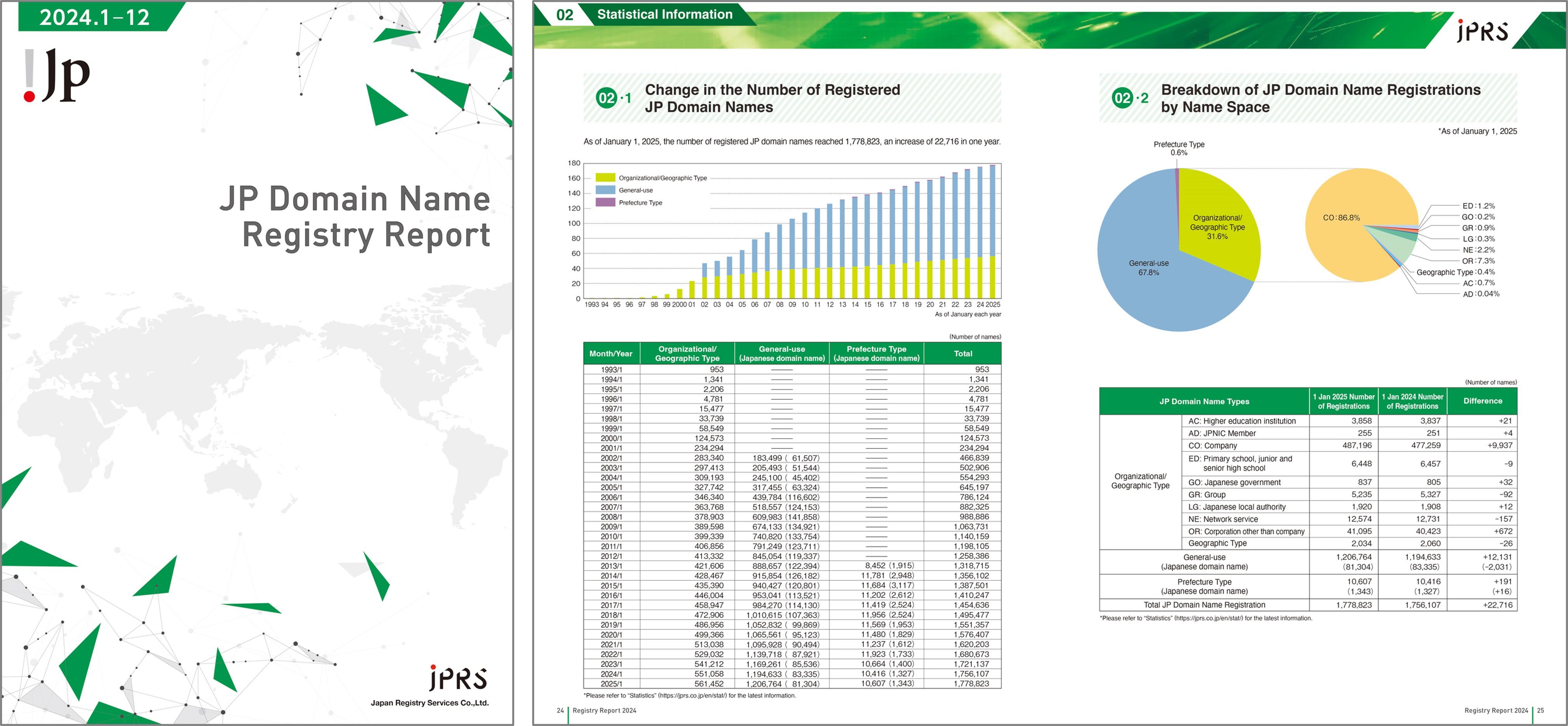Click the 02·1 section number badge
This screenshot has height=726, width=1568.
[x=613, y=98]
